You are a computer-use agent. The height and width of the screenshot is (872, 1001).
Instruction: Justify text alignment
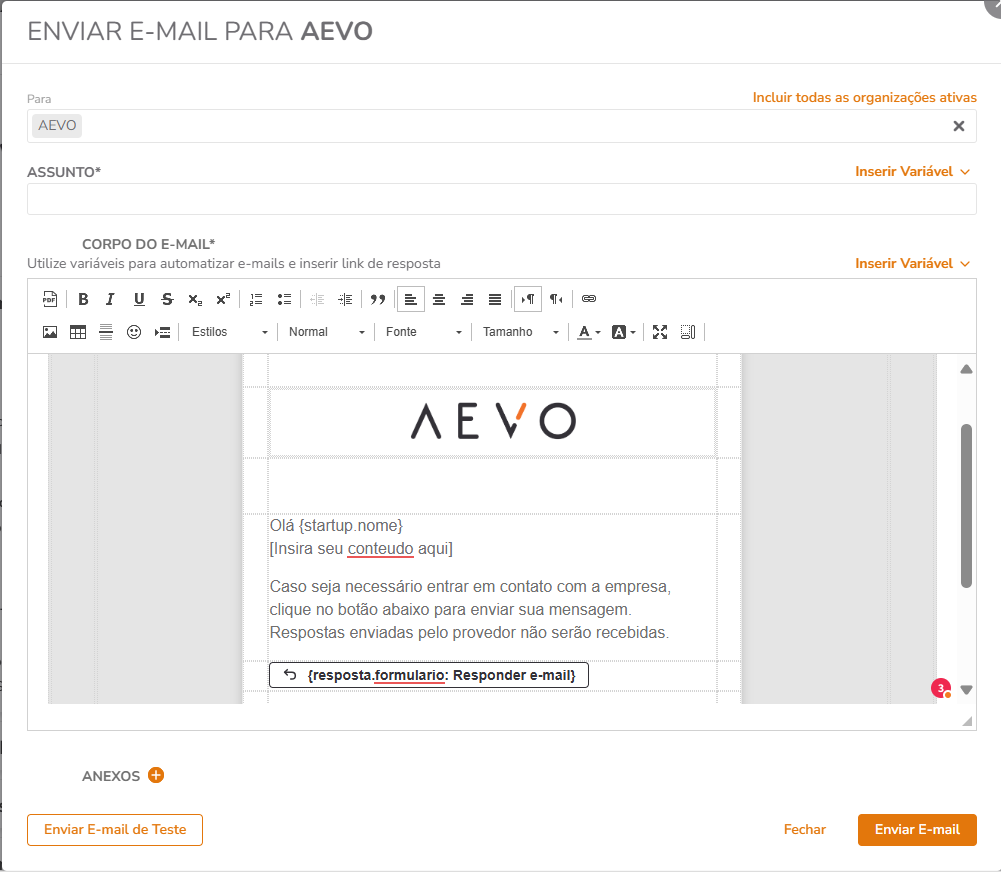point(495,299)
